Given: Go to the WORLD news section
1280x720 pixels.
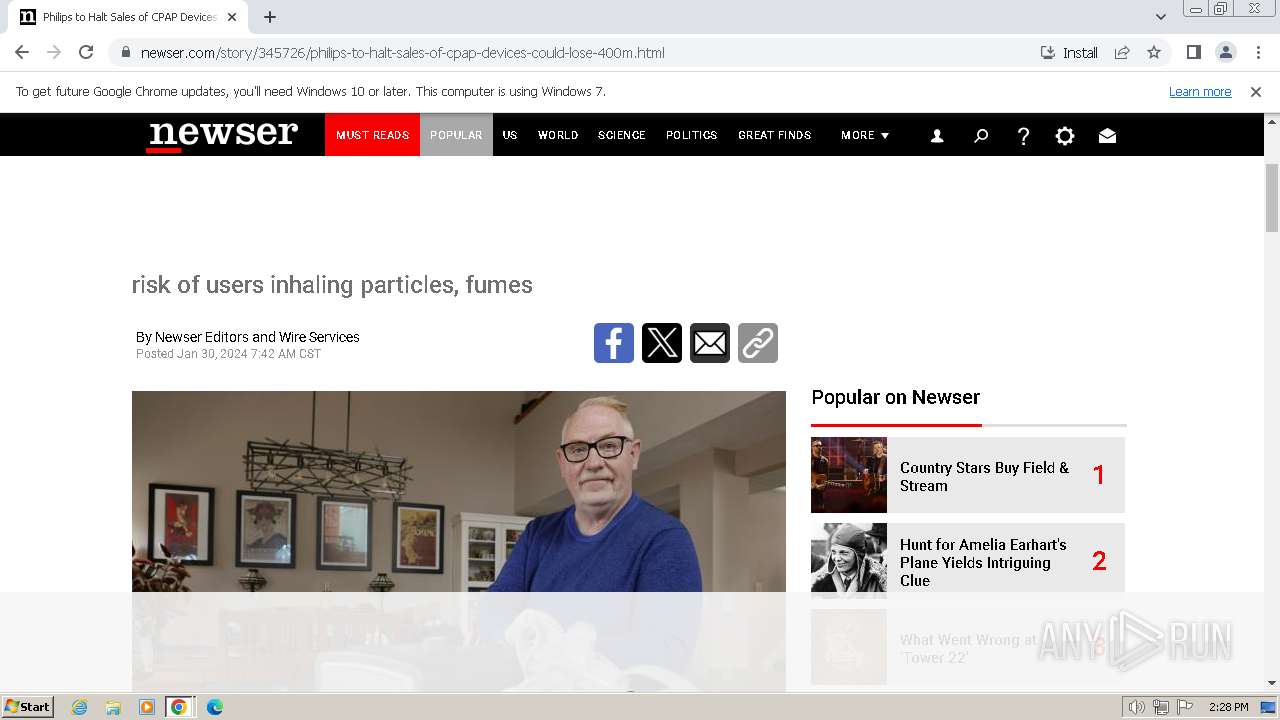Looking at the screenshot, I should (558, 135).
